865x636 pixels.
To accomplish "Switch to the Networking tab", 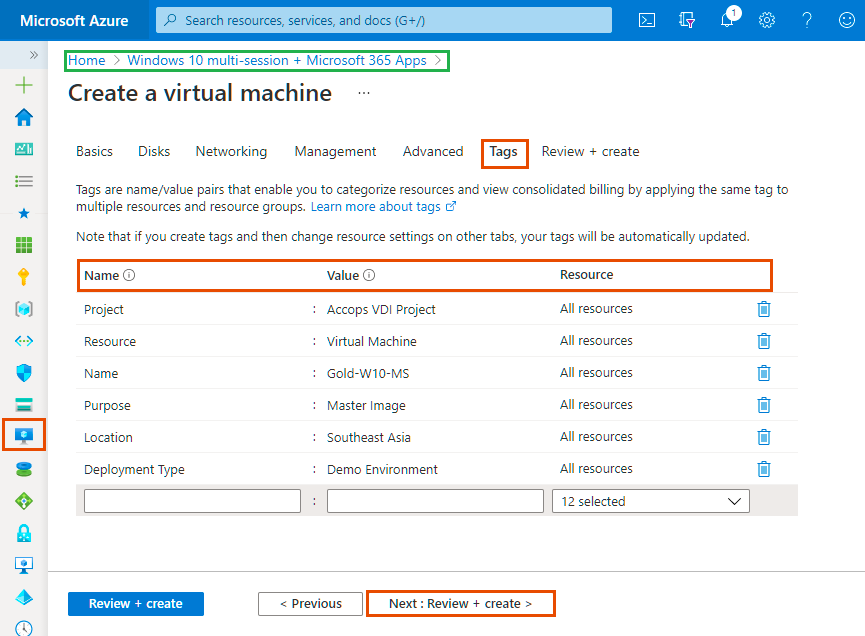I will (x=231, y=152).
